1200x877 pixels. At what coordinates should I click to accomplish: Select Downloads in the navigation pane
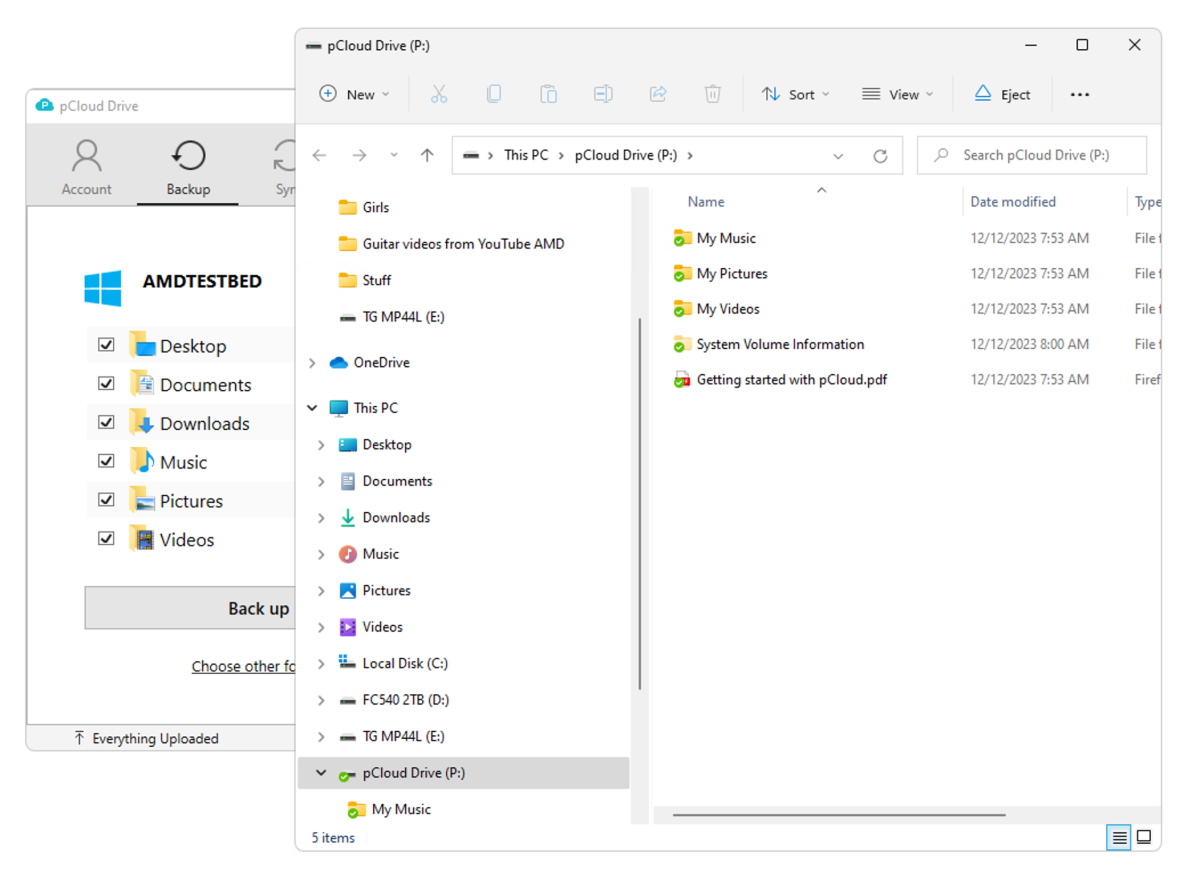396,517
